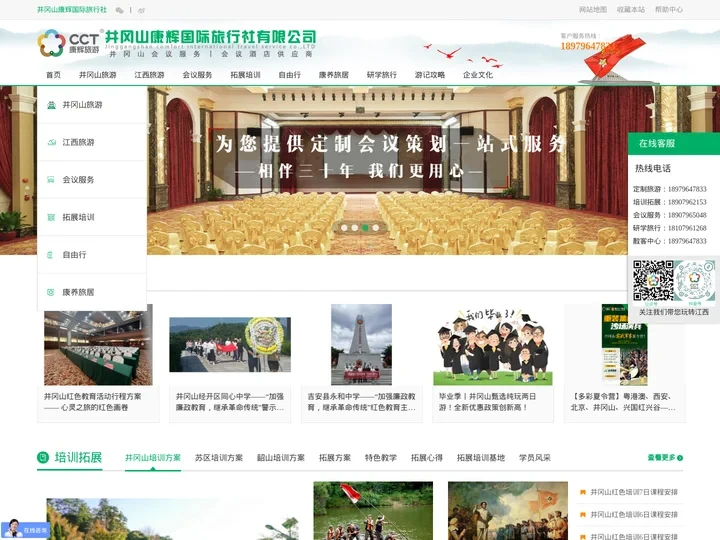Open 江西旅游 in the top navigation
720x540 pixels.
(x=149, y=75)
